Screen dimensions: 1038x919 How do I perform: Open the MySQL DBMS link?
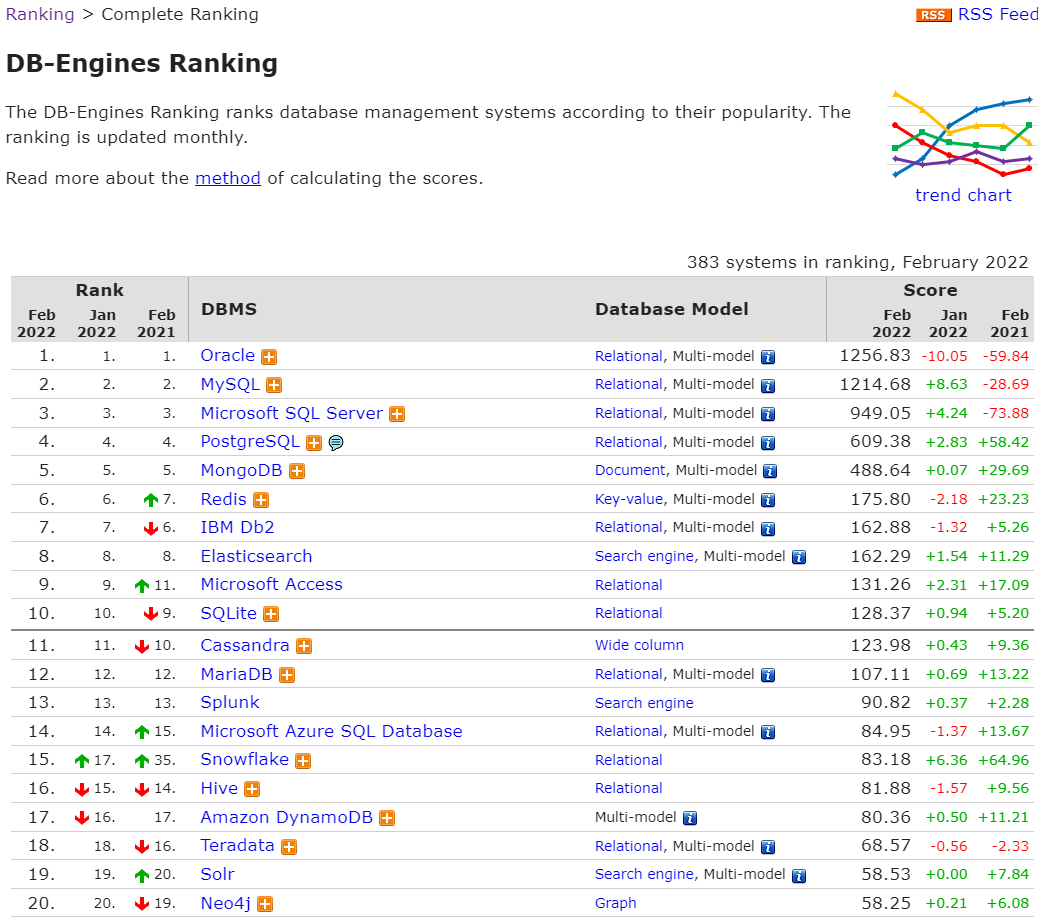coord(230,385)
